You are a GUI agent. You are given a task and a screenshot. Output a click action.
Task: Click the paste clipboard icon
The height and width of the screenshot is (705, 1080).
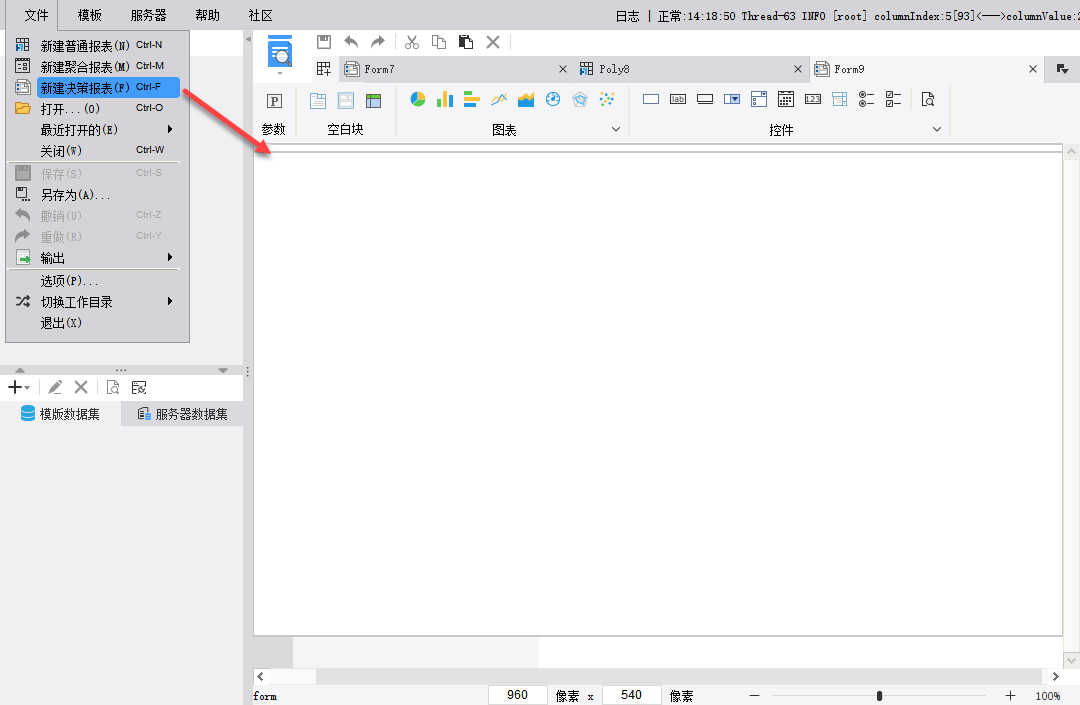click(466, 43)
